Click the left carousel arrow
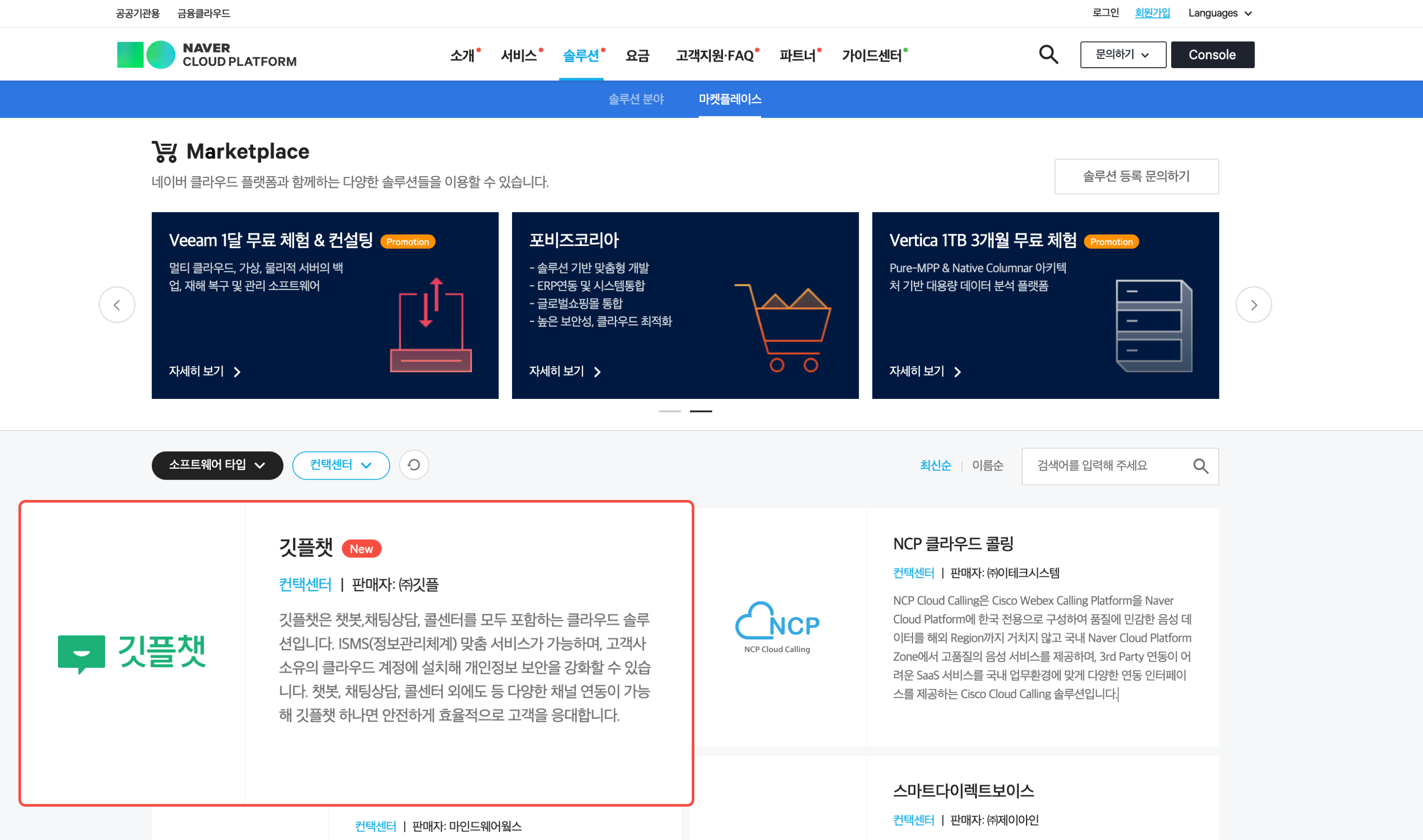Viewport: 1423px width, 840px height. point(117,304)
